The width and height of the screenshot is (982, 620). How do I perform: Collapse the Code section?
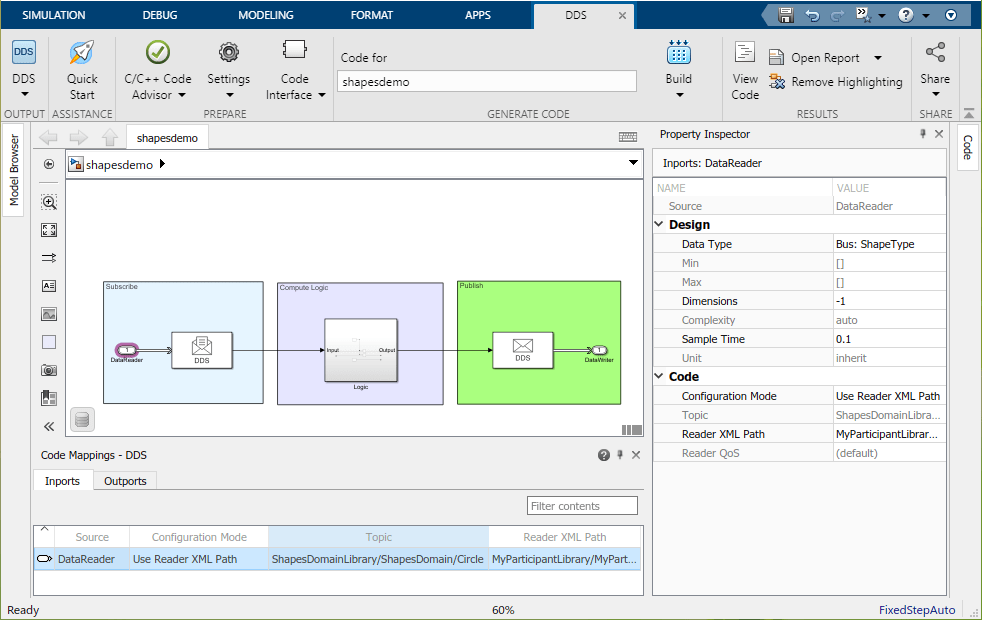[659, 376]
